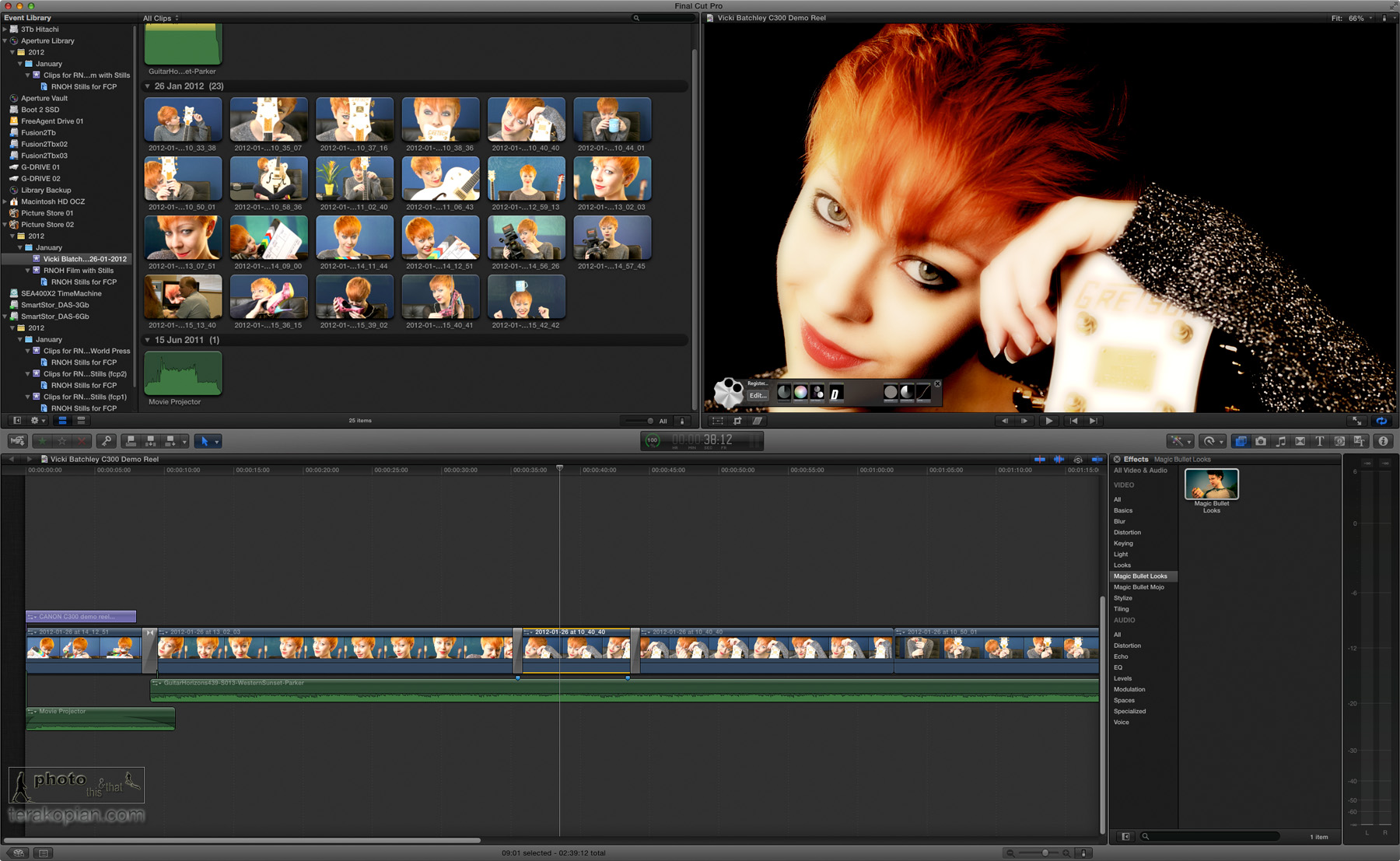The height and width of the screenshot is (861, 1400).
Task: Adjust the timeline zoom slider
Action: (x=1045, y=853)
